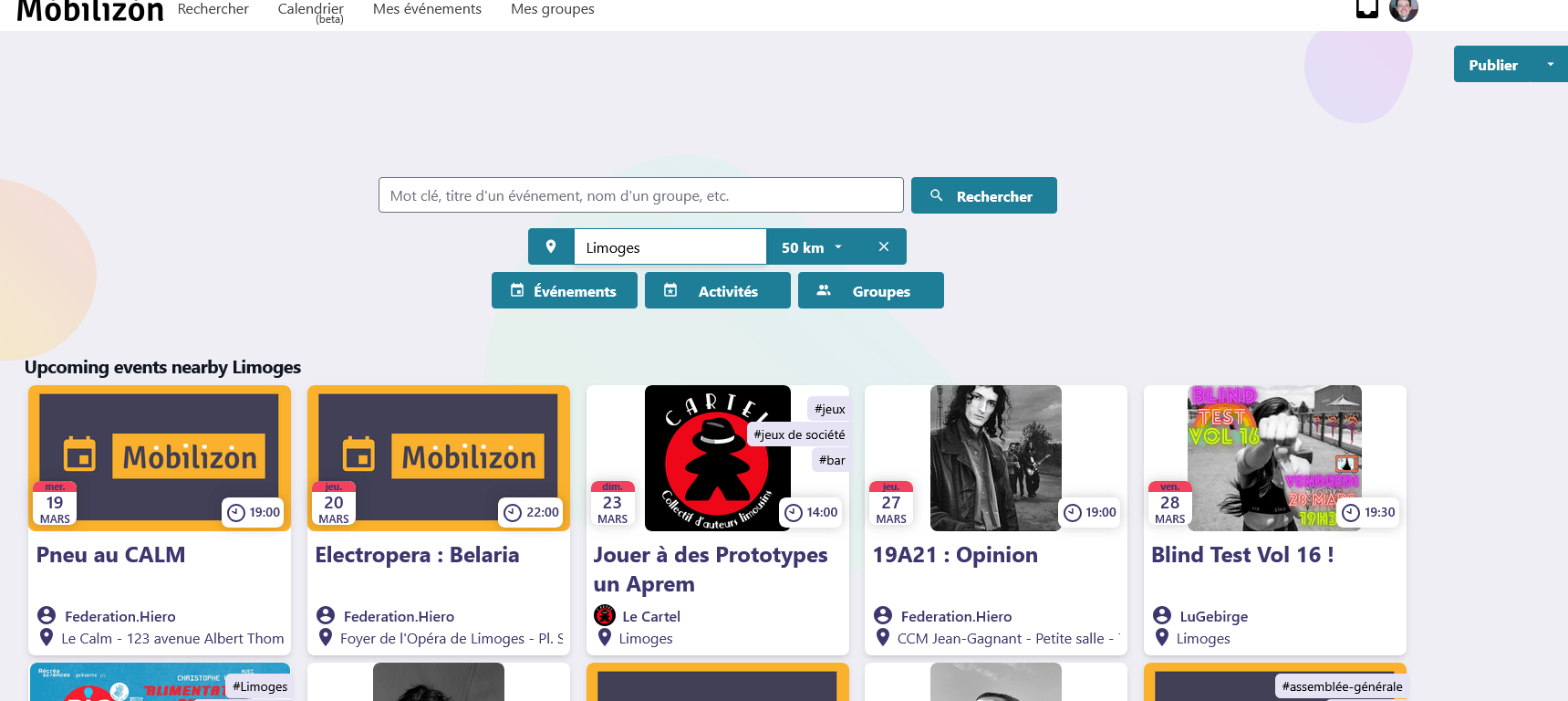1568x701 pixels.
Task: Select the Groupes filter button
Action: (x=871, y=290)
